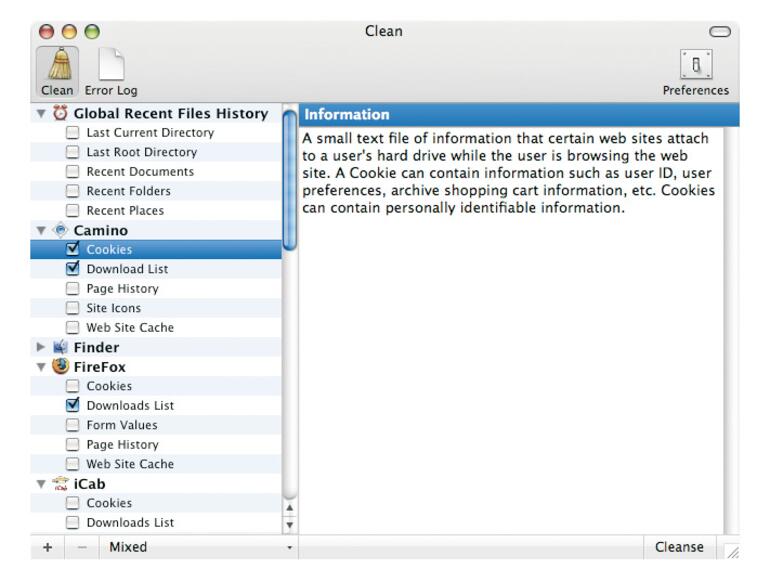The width and height of the screenshot is (770, 578).
Task: Check the Recent Folders checkbox
Action: (x=72, y=191)
